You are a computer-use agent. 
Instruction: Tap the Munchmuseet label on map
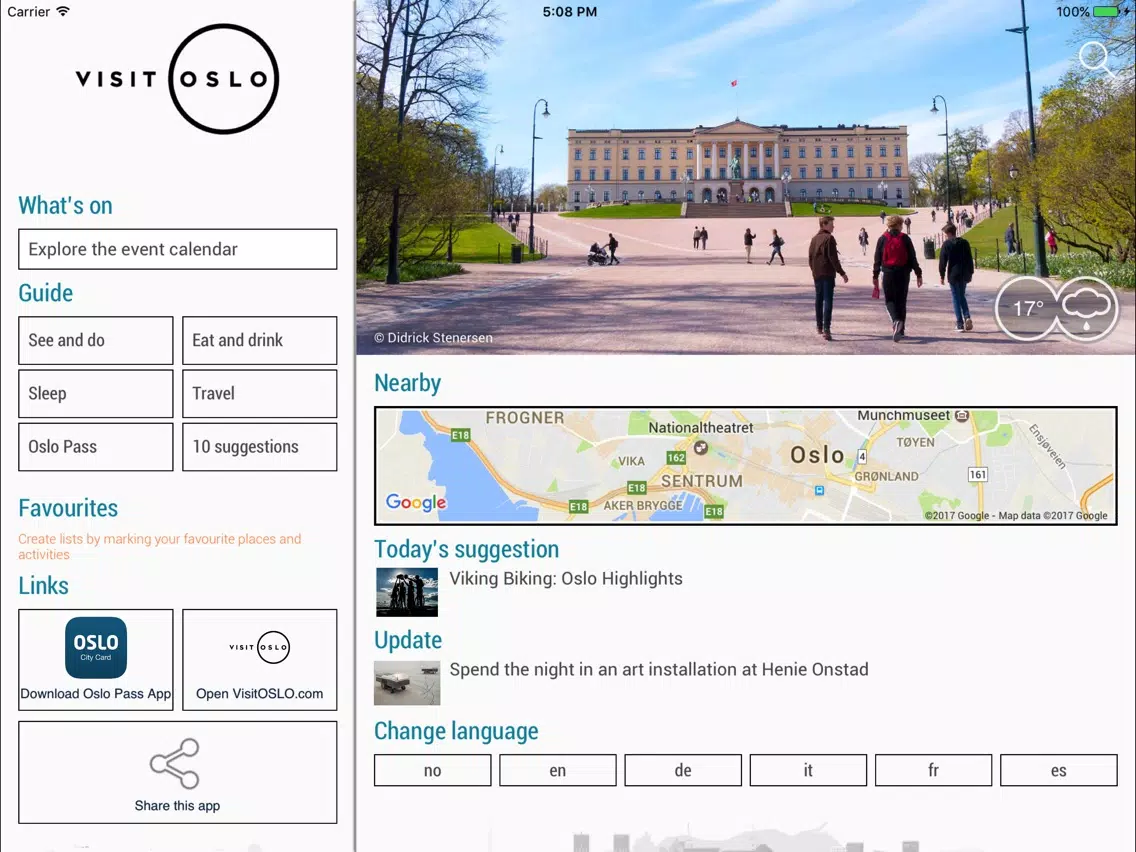click(903, 415)
